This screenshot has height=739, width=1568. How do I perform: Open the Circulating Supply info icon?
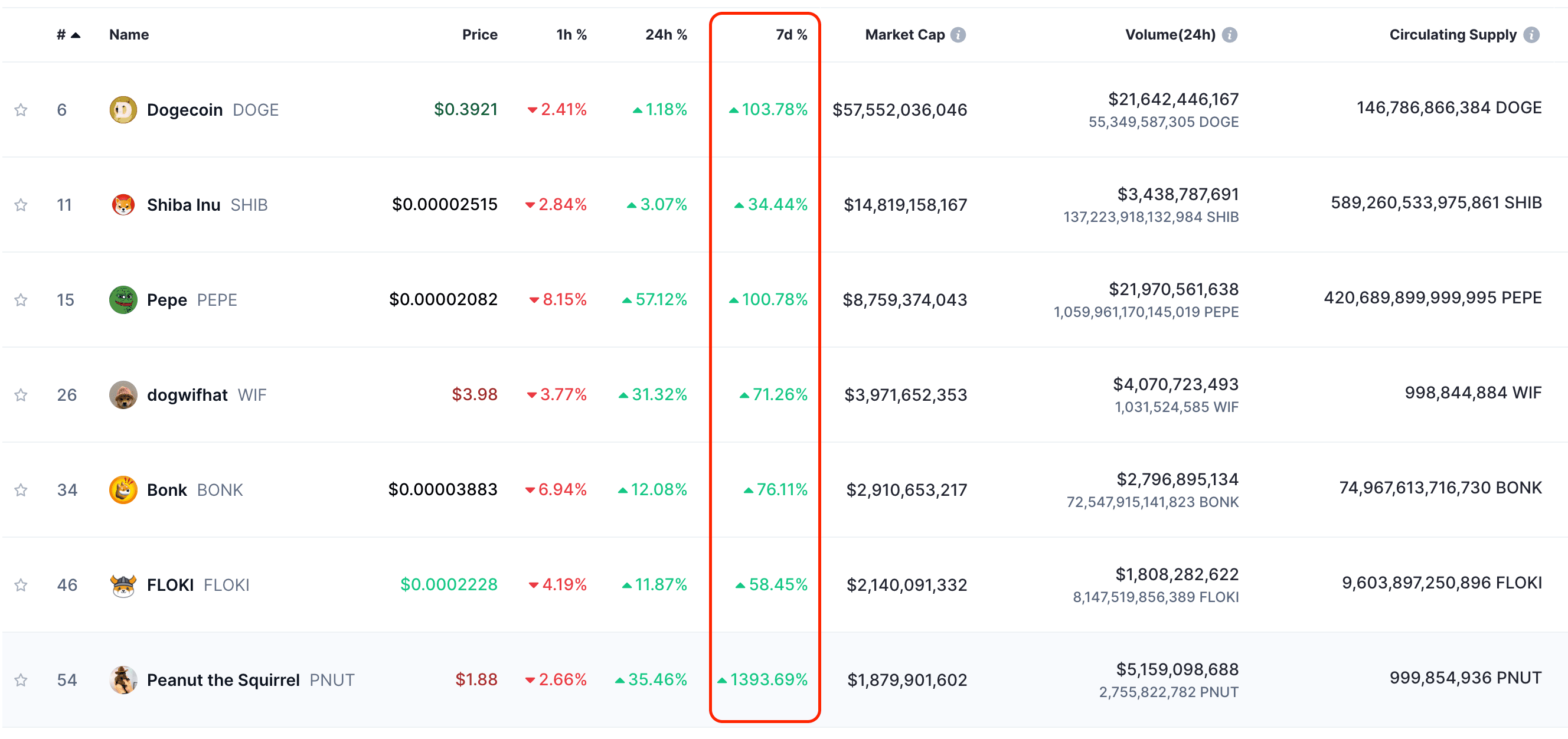(x=1531, y=35)
